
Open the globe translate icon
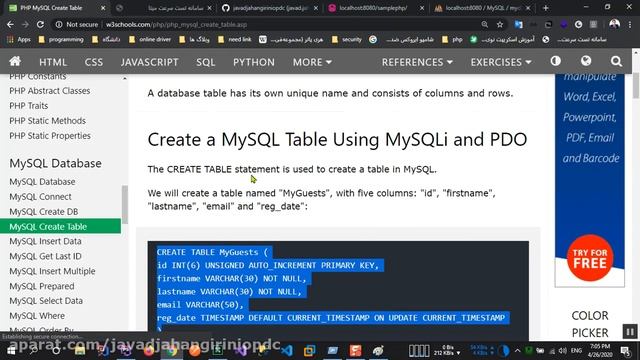(586, 61)
